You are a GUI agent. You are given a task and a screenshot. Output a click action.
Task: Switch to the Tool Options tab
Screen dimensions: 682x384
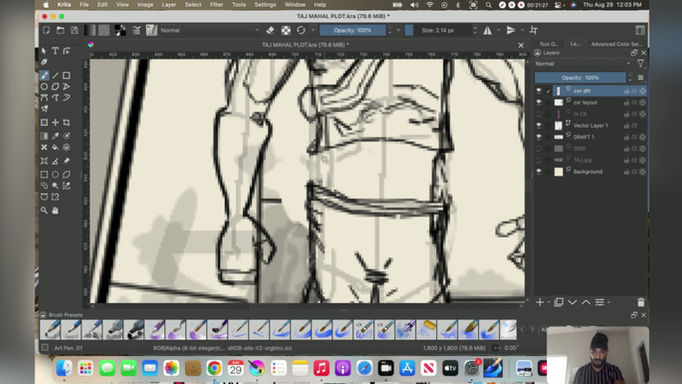tap(548, 44)
